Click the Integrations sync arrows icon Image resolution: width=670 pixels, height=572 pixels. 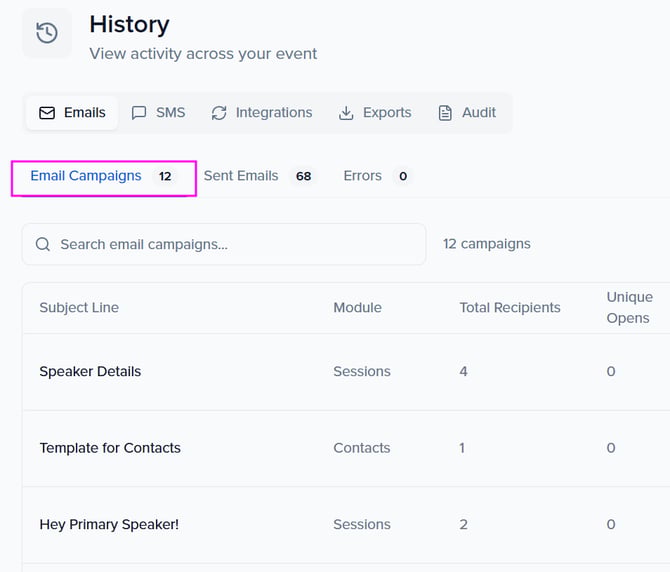(219, 113)
